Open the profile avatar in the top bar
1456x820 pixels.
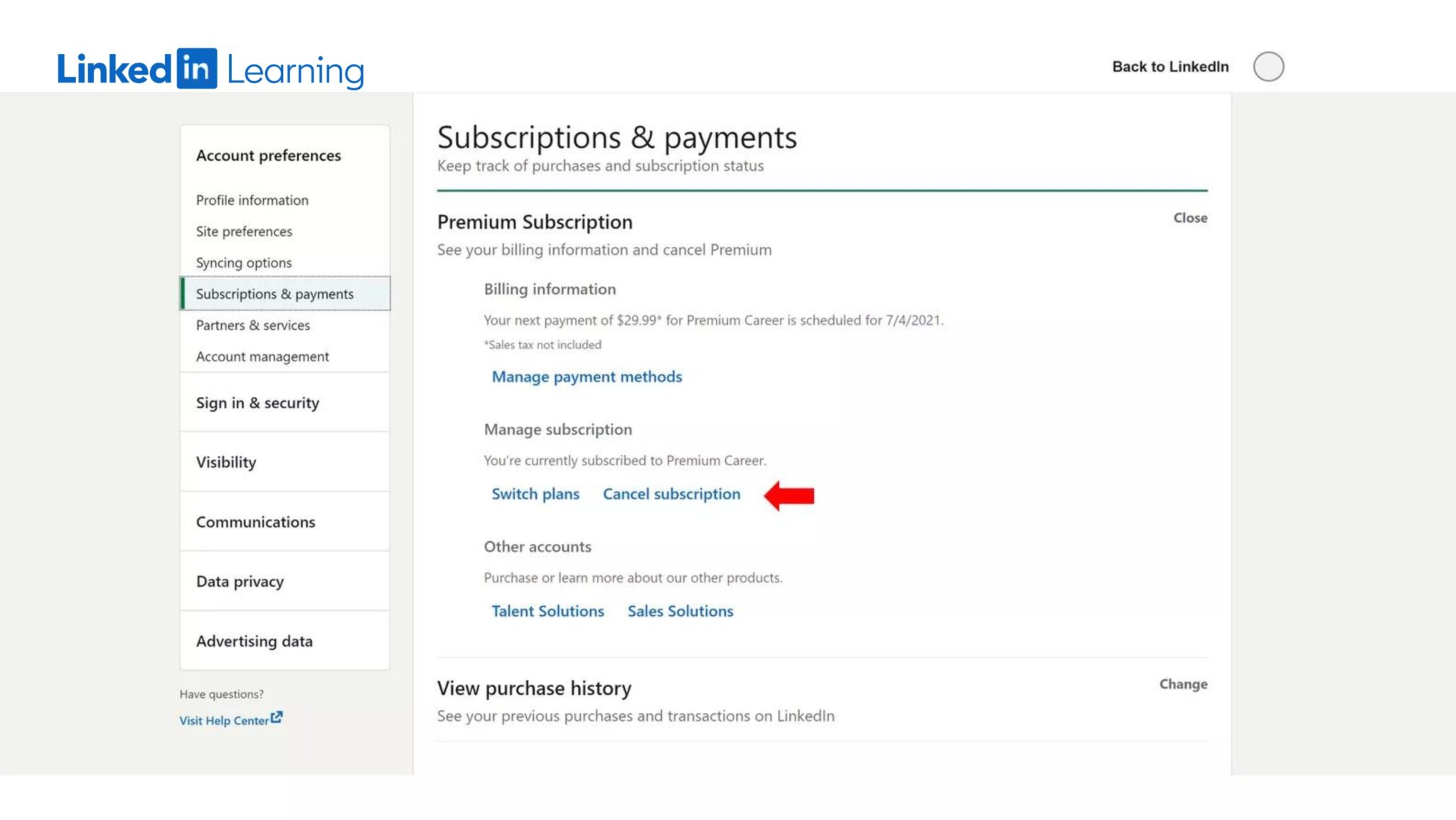[1270, 66]
